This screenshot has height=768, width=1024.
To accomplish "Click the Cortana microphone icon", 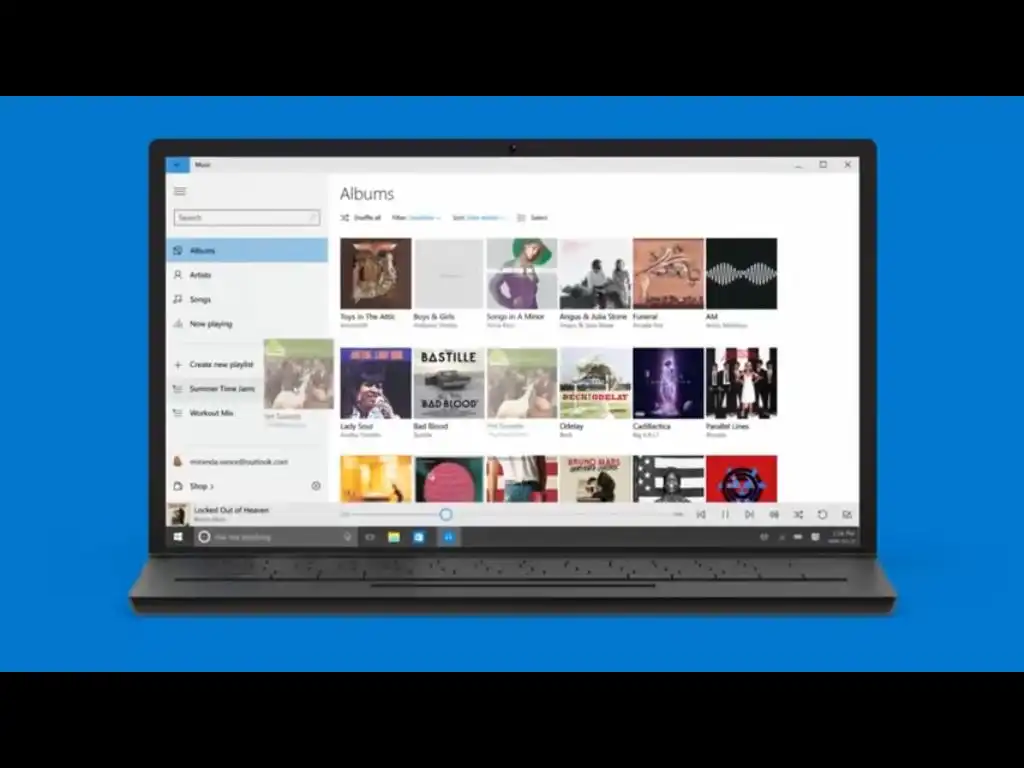I will [347, 537].
